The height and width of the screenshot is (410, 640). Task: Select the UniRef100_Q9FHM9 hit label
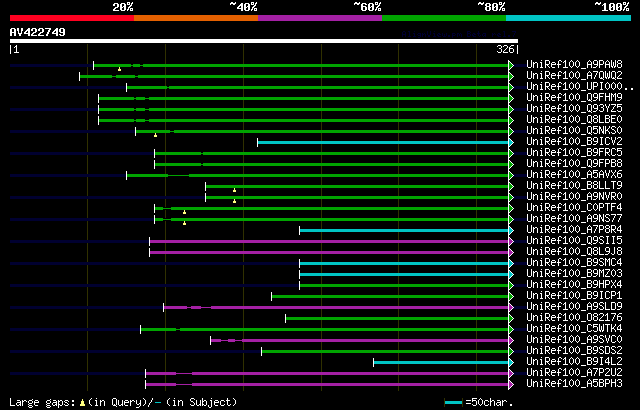tap(574, 98)
